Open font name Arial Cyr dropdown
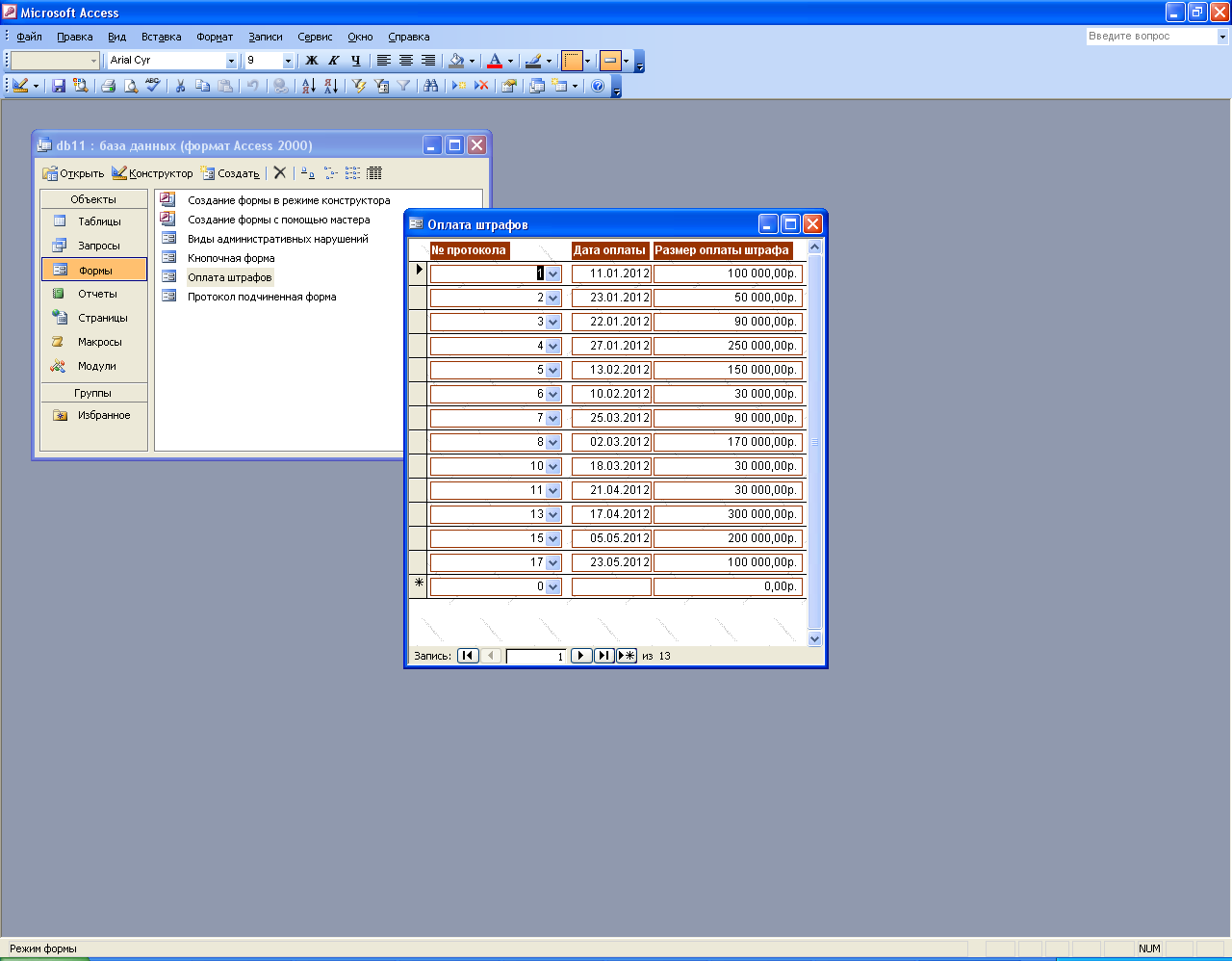The height and width of the screenshot is (961, 1232). coord(231,61)
